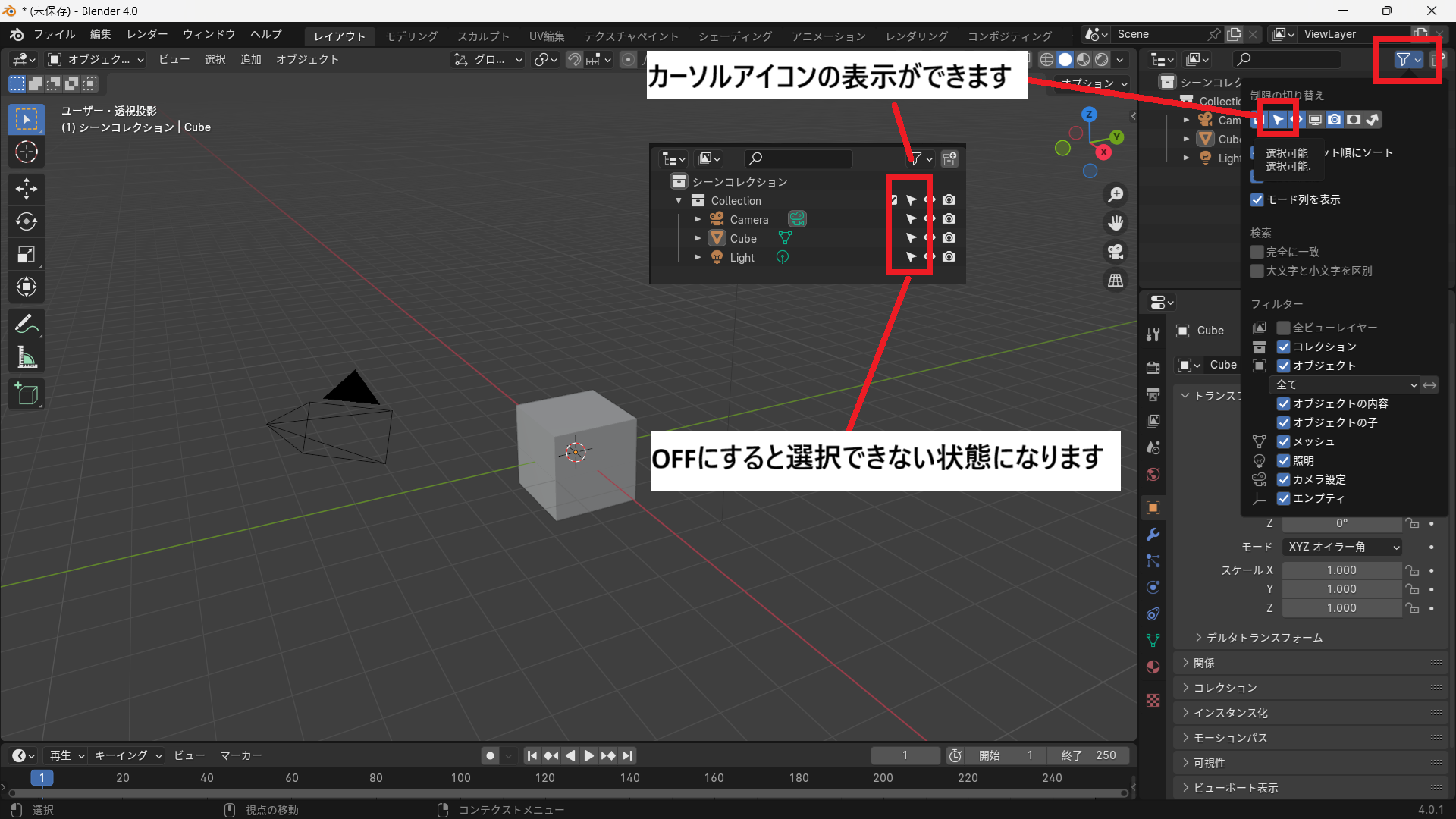Select the Scale tool

[27, 254]
